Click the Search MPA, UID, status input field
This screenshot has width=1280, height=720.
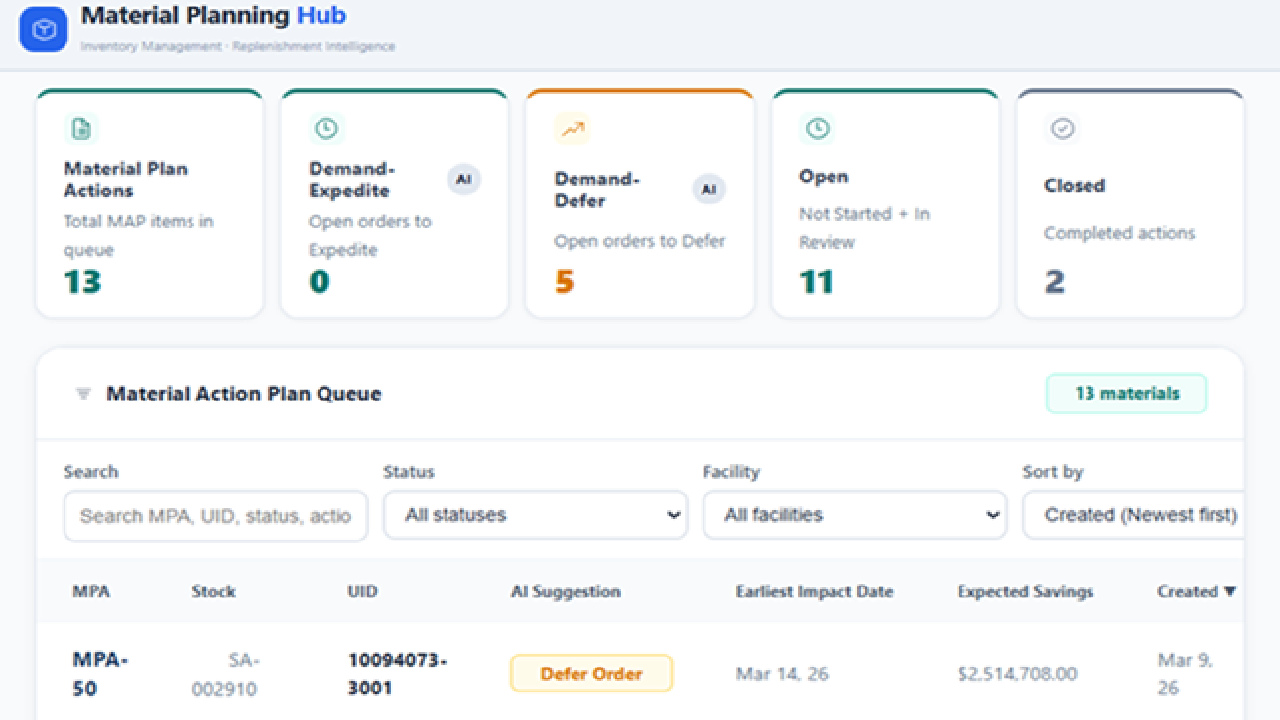tap(216, 515)
